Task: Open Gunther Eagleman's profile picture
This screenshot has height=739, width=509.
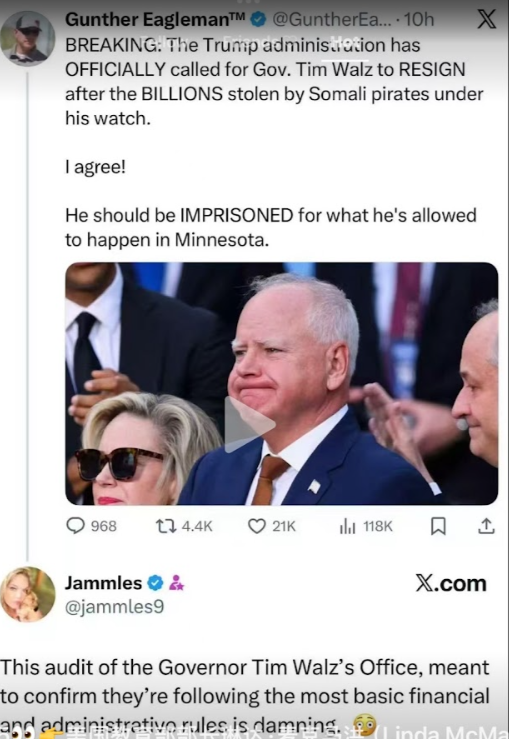Action: point(28,38)
